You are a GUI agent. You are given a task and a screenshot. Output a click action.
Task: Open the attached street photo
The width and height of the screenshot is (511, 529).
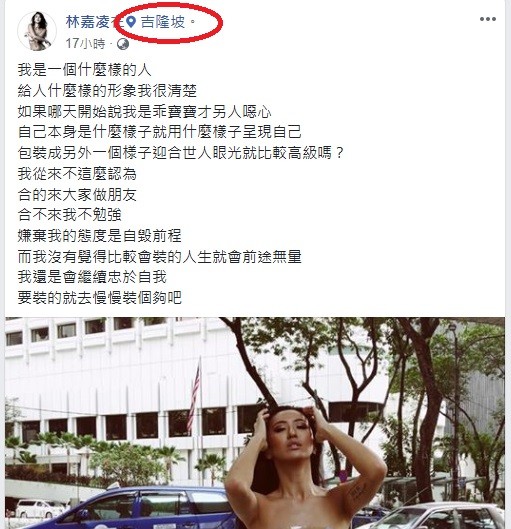pos(255,423)
